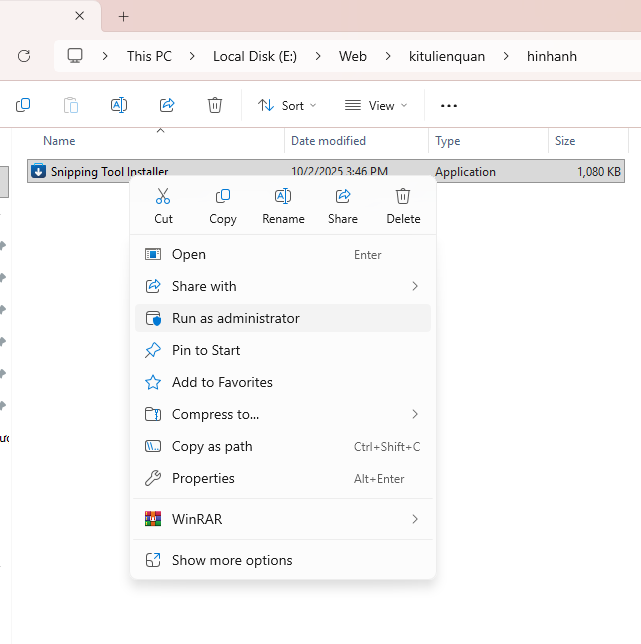The width and height of the screenshot is (641, 644).
Task: Click the Refresh button
Action: [x=24, y=56]
